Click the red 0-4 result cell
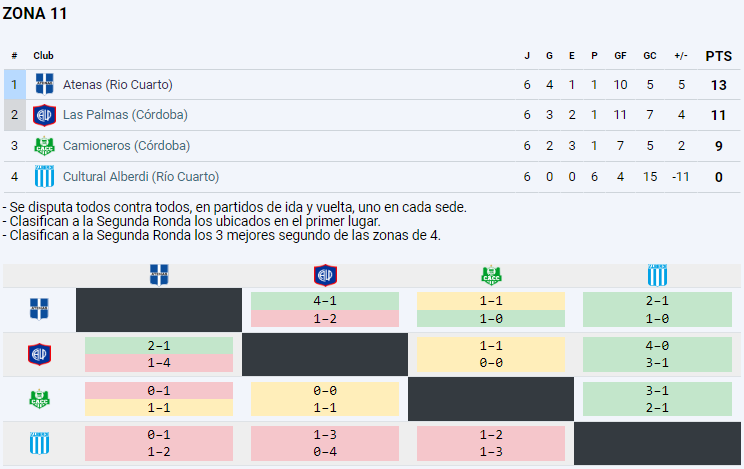Image resolution: width=744 pixels, height=469 pixels. tap(325, 452)
